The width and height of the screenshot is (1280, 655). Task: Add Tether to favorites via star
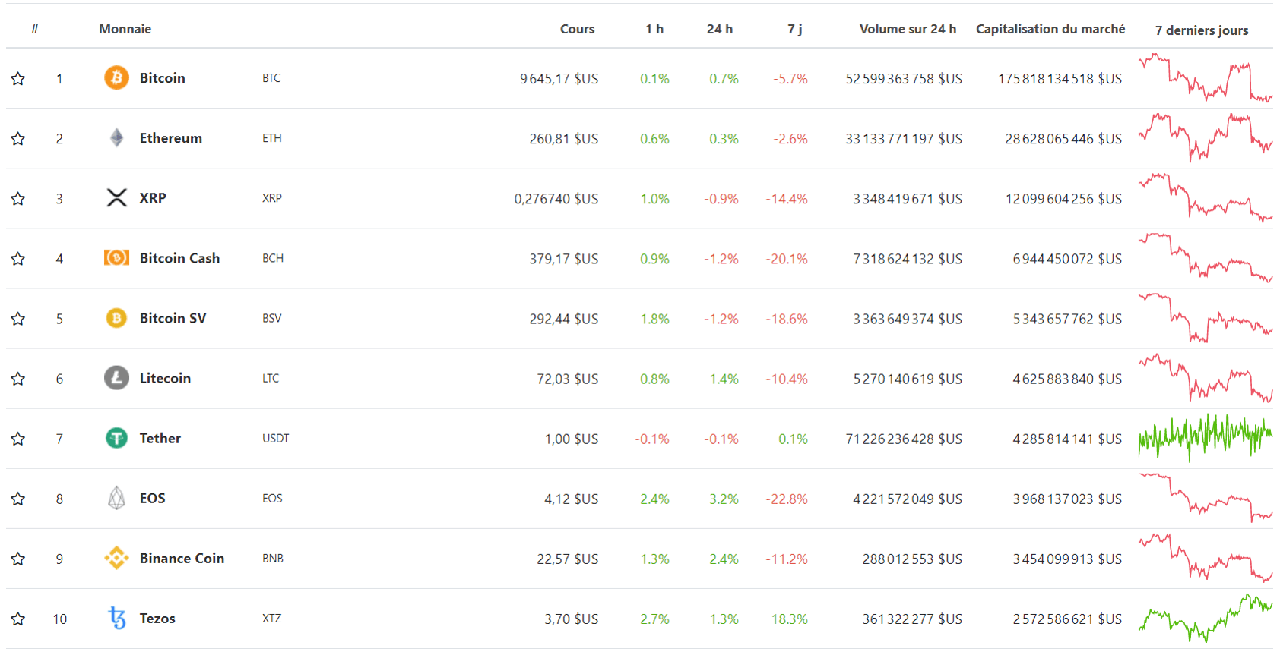point(18,438)
